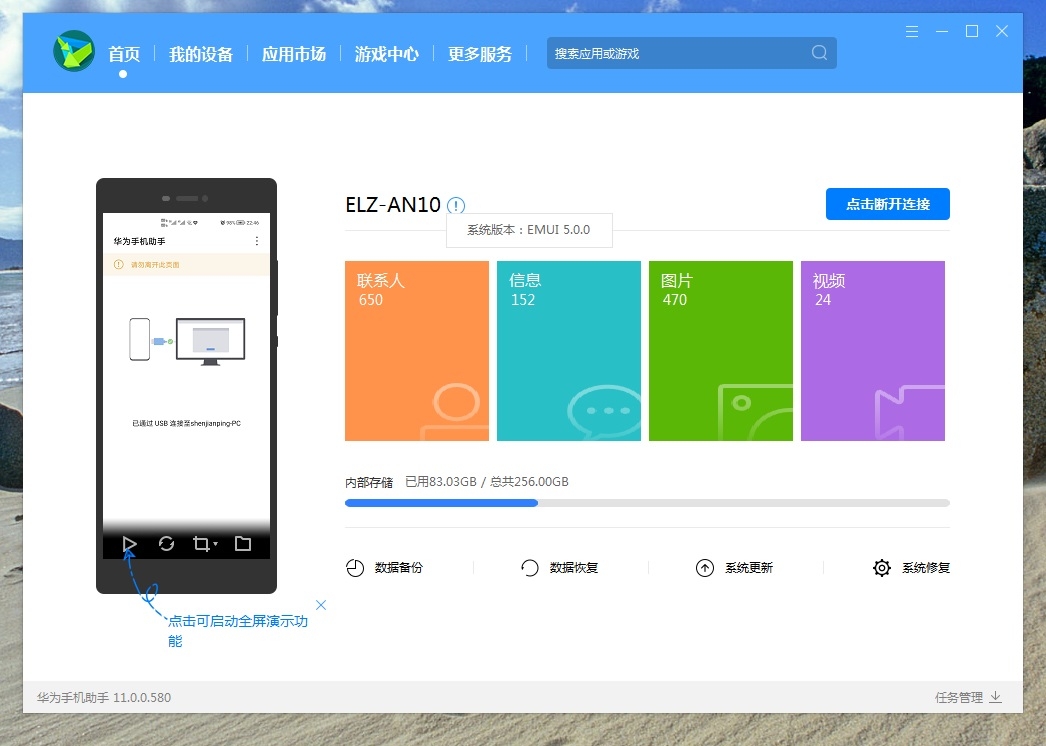Open the screenshot crop dropdown arrow
The height and width of the screenshot is (746, 1046).
coord(215,544)
